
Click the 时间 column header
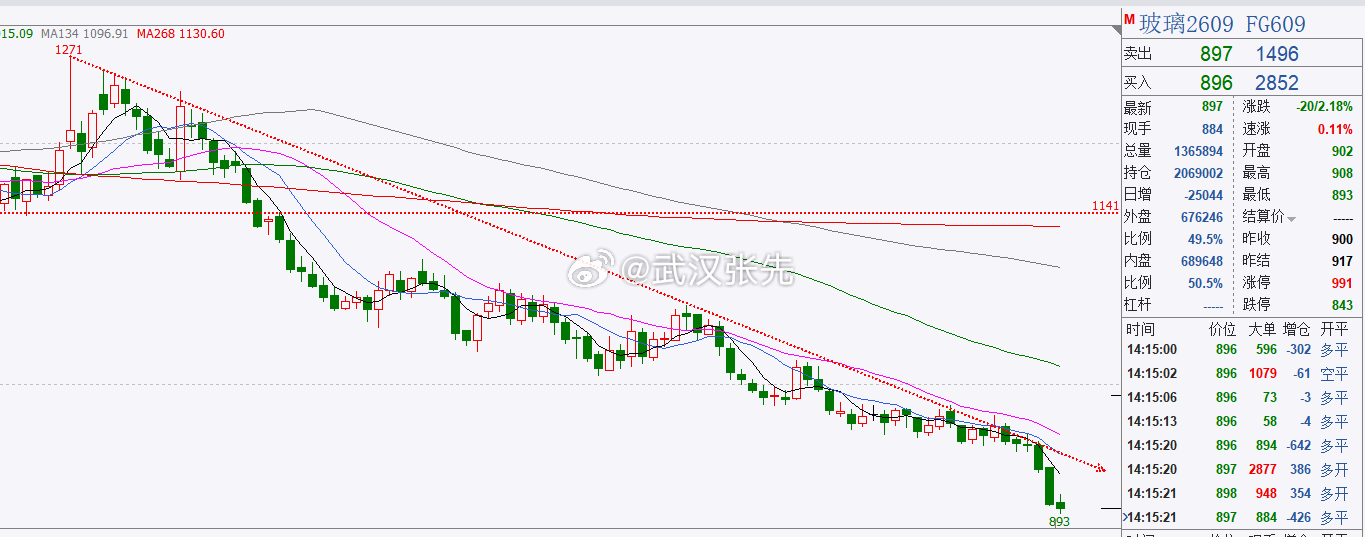[x=1139, y=329]
